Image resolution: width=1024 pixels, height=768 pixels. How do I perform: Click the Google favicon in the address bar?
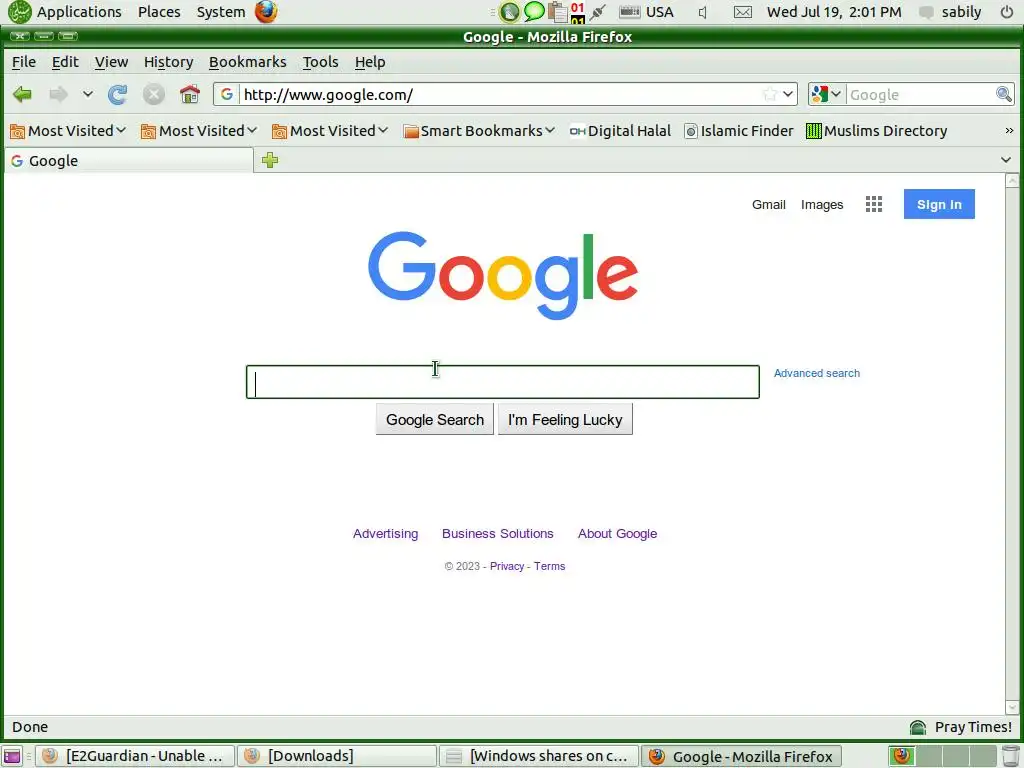click(227, 94)
